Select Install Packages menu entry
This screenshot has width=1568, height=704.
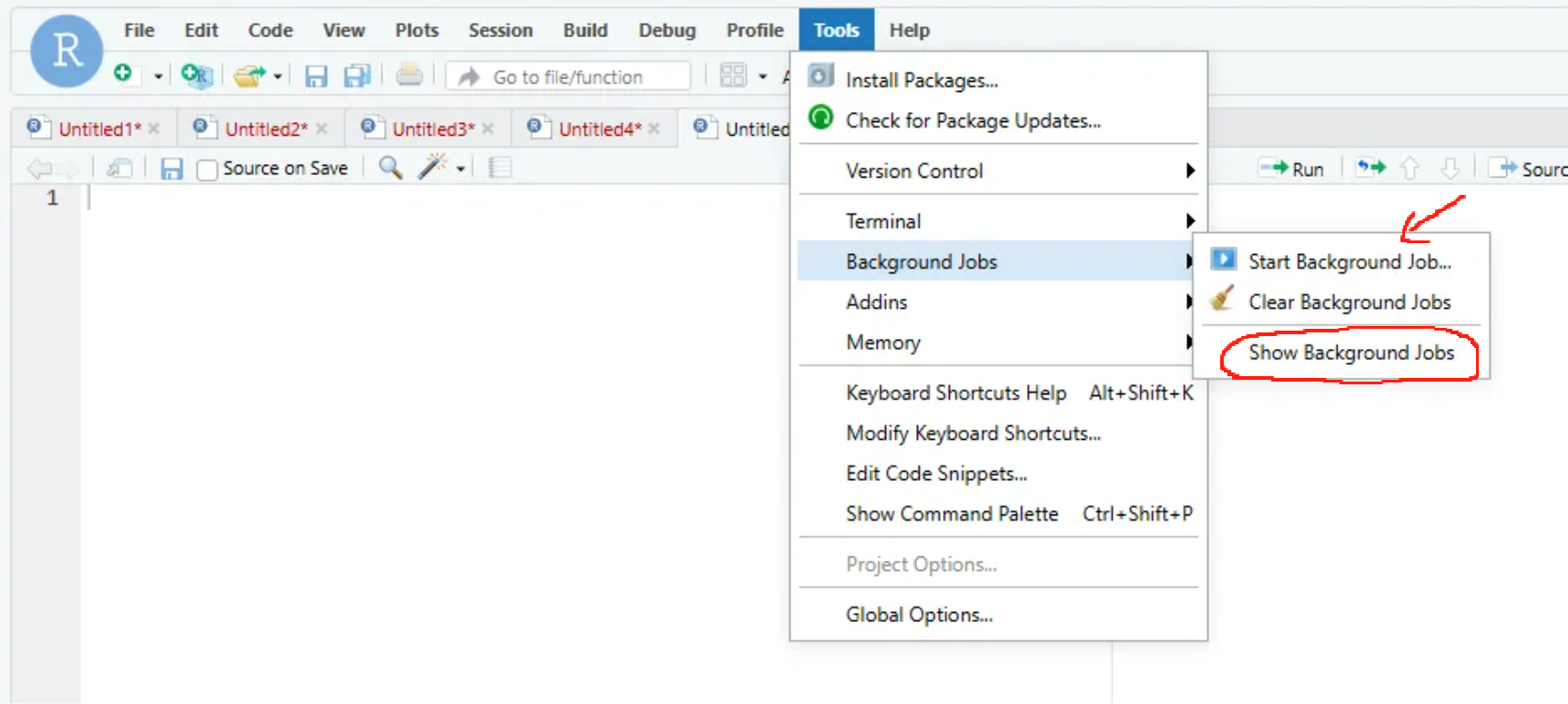[921, 80]
